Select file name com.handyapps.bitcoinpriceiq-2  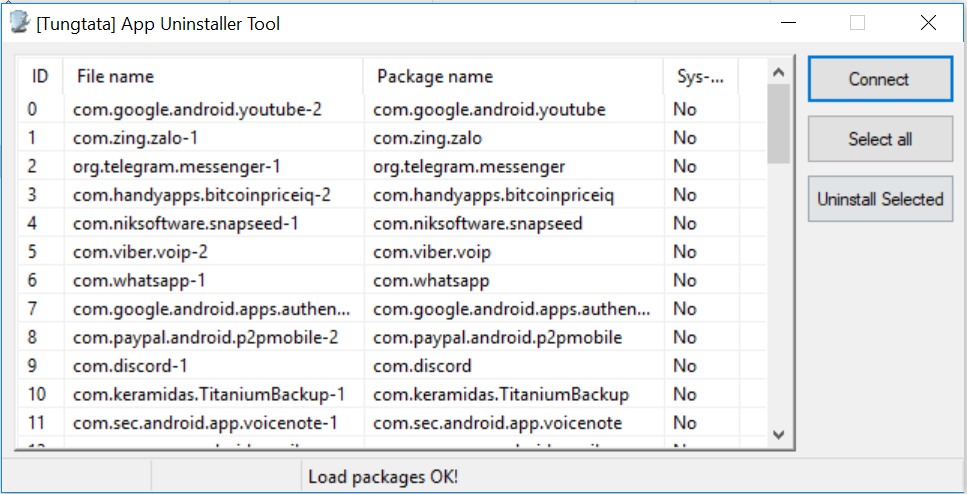(202, 195)
